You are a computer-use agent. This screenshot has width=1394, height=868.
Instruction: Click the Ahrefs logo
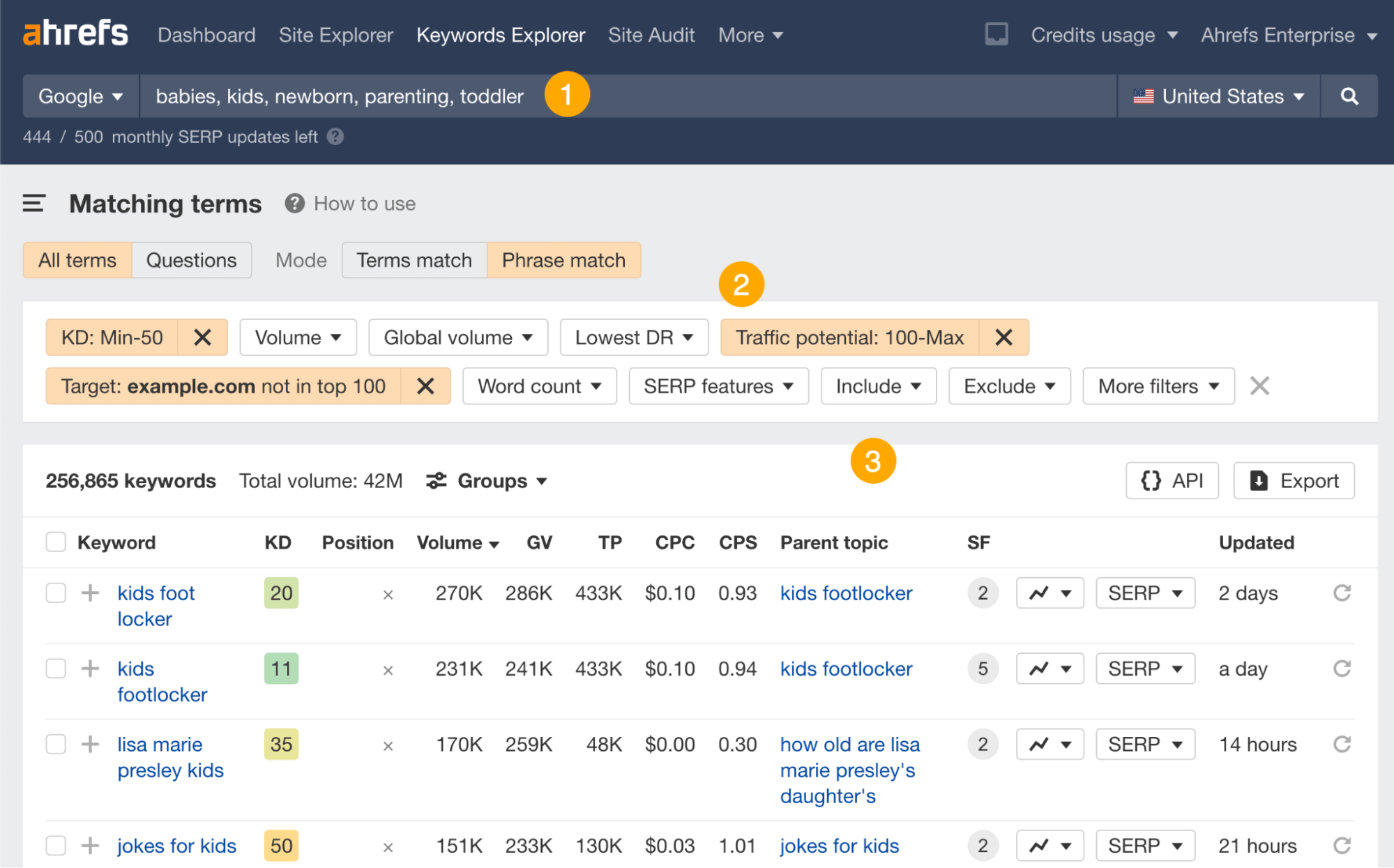[x=75, y=33]
